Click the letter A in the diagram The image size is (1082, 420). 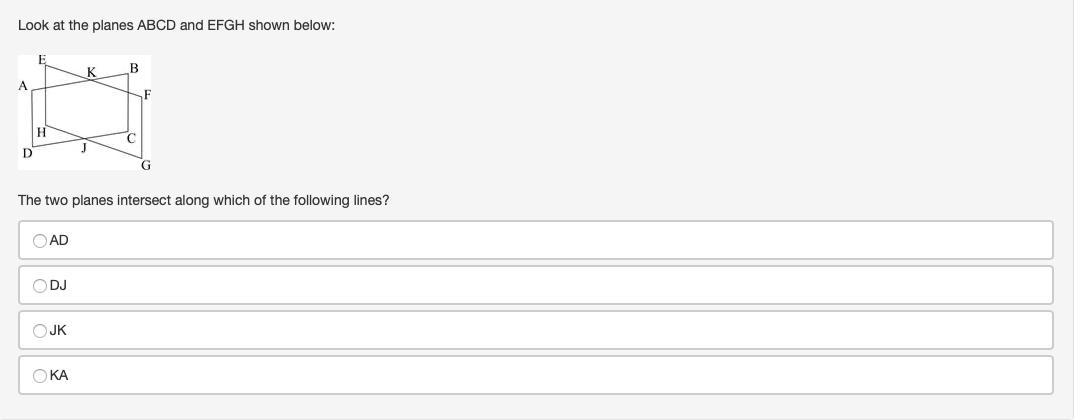[x=23, y=86]
